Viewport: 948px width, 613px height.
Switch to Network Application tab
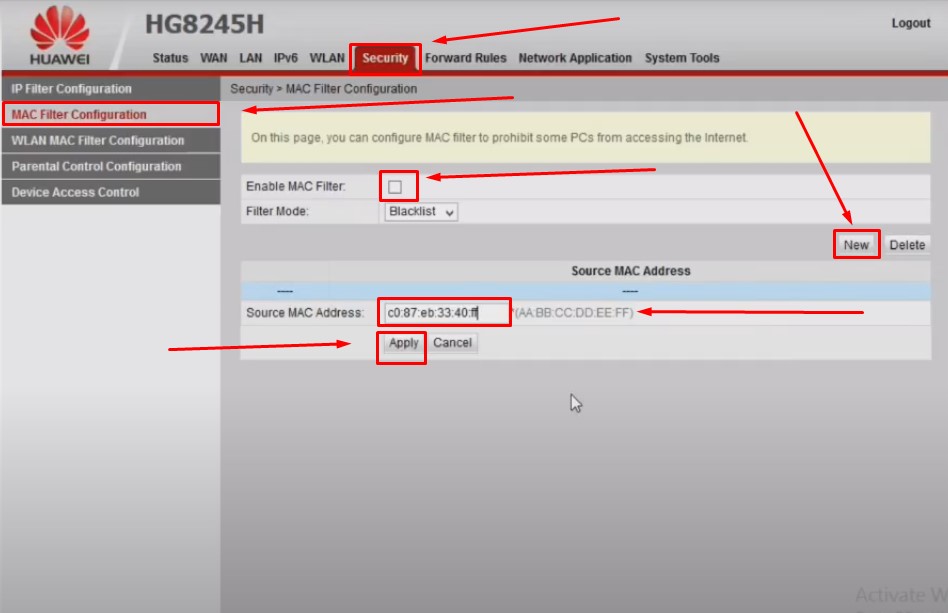[x=575, y=58]
